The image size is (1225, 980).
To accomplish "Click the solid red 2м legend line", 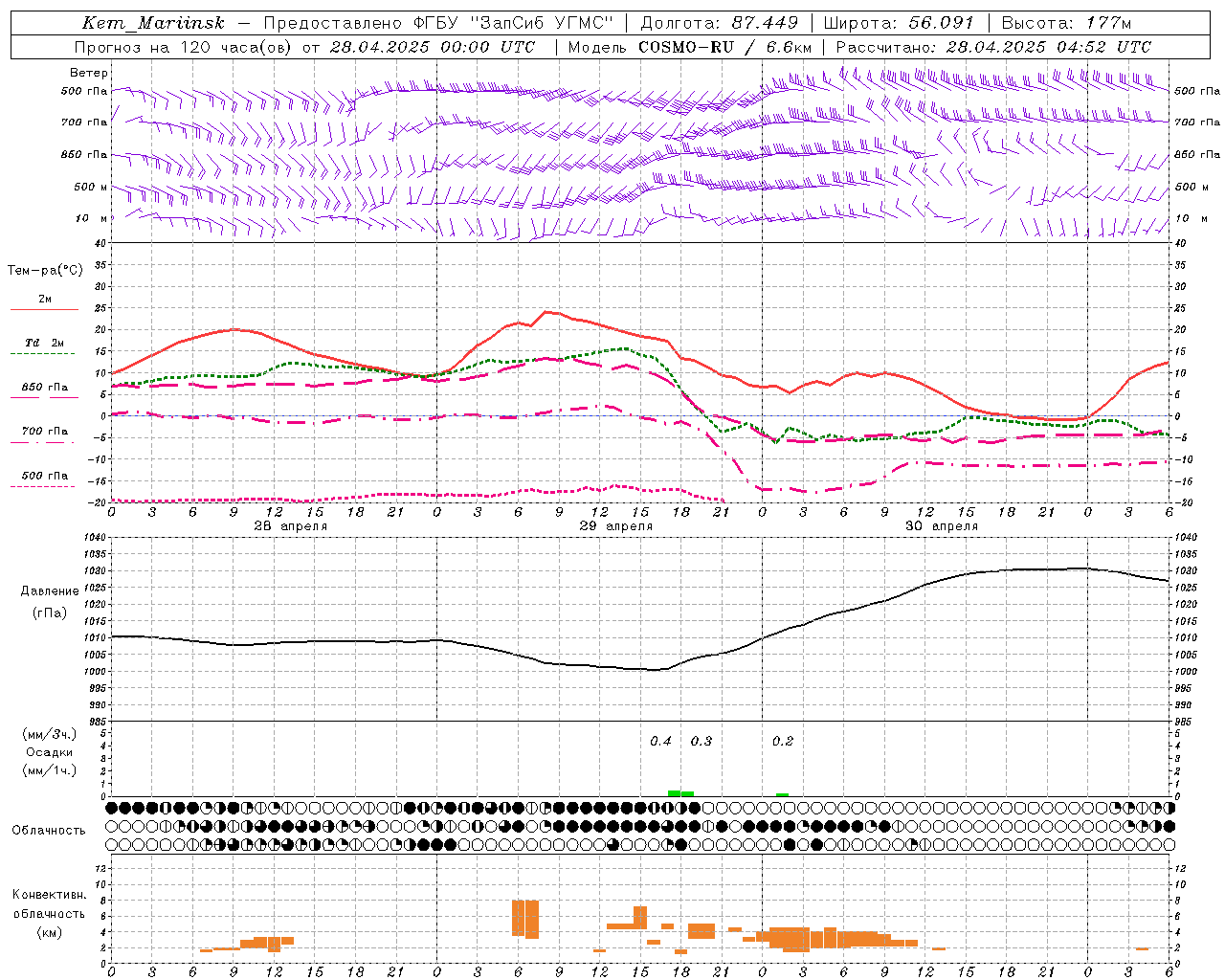I will [x=44, y=309].
